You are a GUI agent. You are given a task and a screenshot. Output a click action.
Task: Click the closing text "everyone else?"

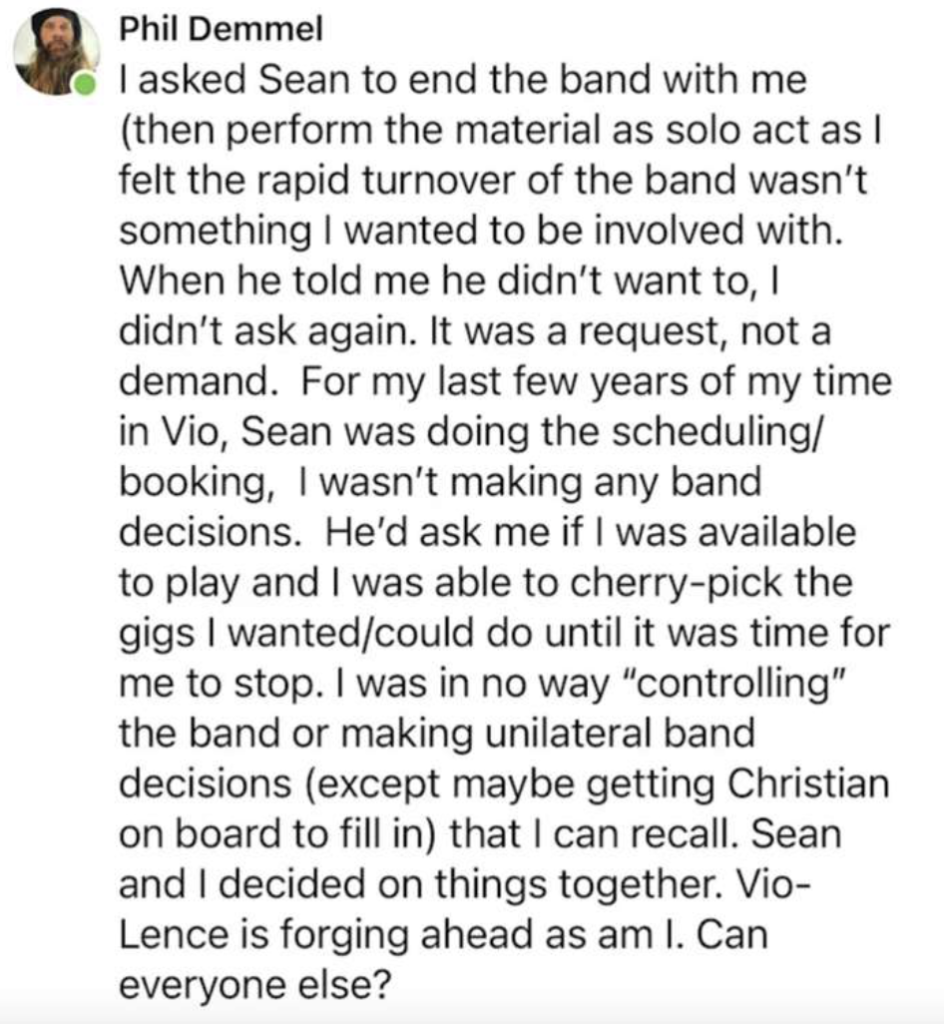254,985
